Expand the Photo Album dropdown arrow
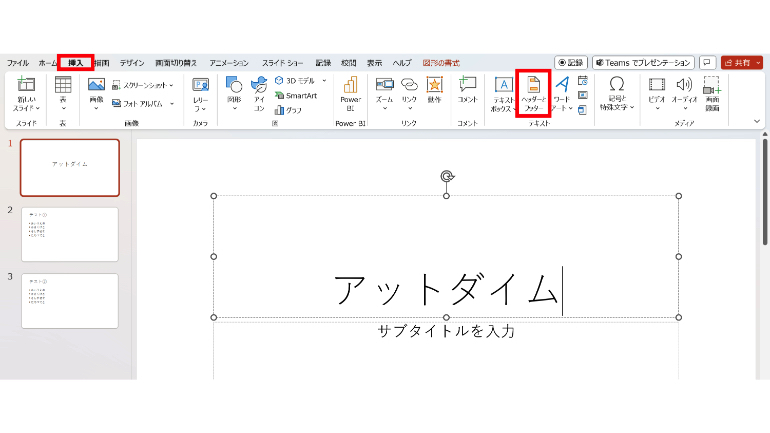Screen dimensions: 770x433 [172, 104]
